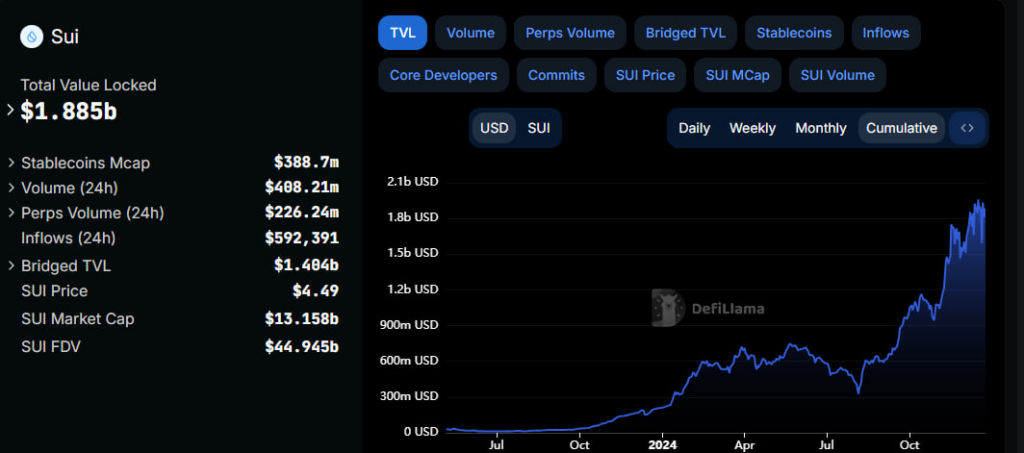Click the SUI FDV label
1024x453 pixels.
pyautogui.click(x=51, y=347)
